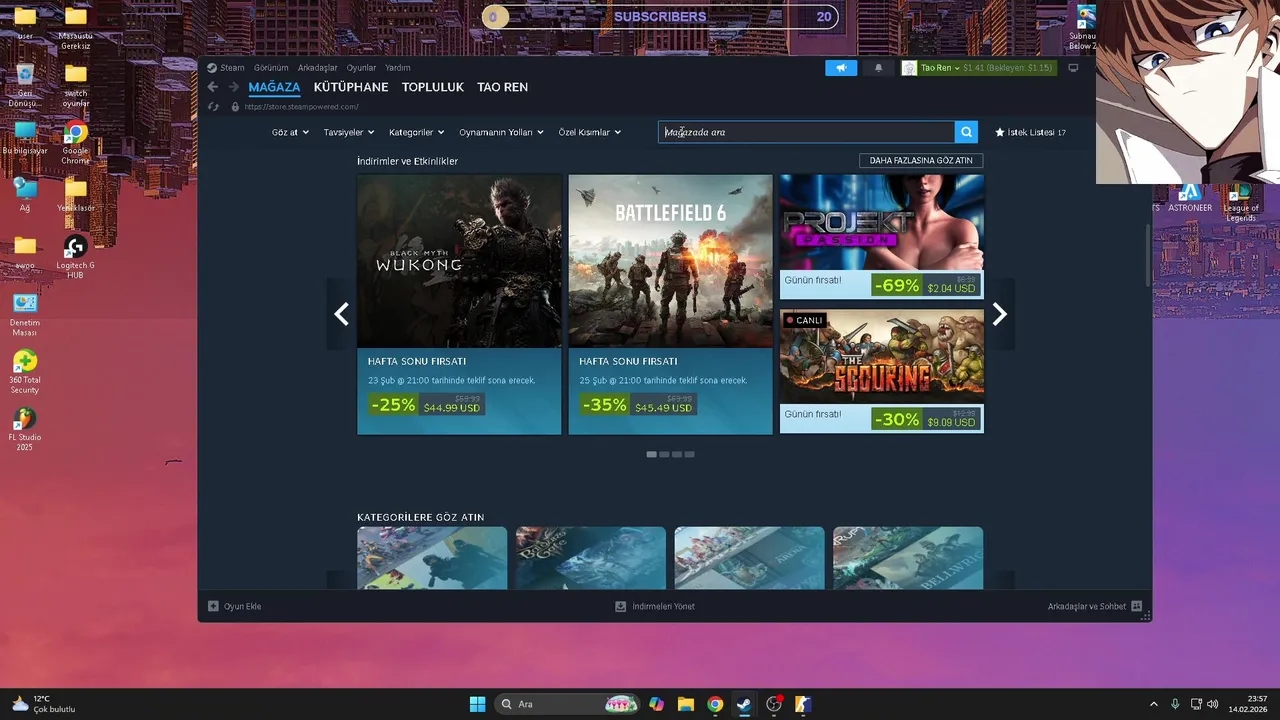Switch to the MAĞAZA tab
This screenshot has height=720, width=1280.
point(274,87)
